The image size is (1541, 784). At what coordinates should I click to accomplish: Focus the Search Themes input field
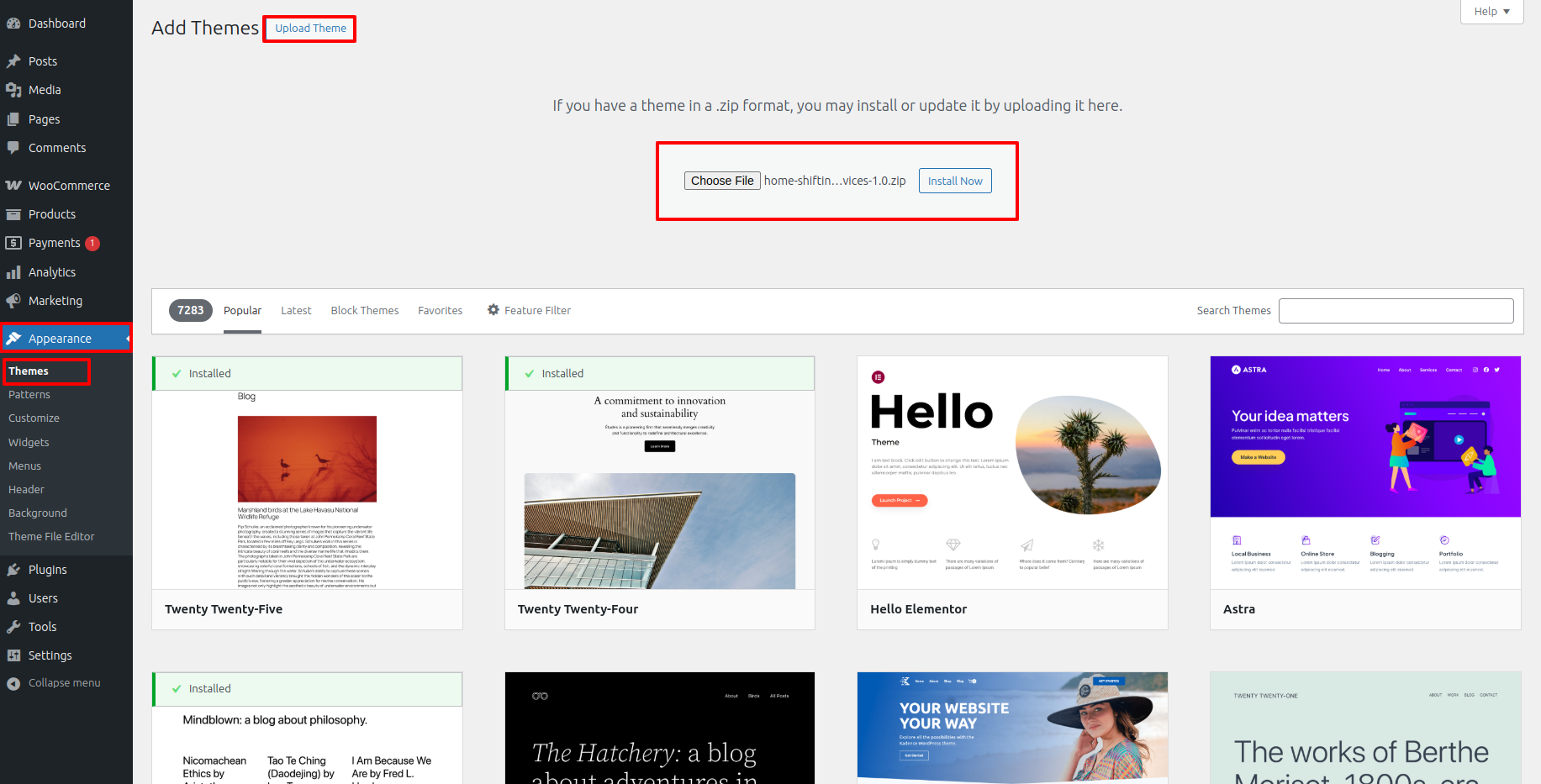point(1396,311)
